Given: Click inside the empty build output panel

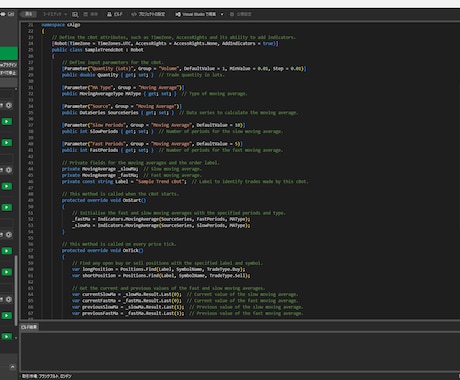Looking at the screenshot, I should pyautogui.click(x=240, y=351).
